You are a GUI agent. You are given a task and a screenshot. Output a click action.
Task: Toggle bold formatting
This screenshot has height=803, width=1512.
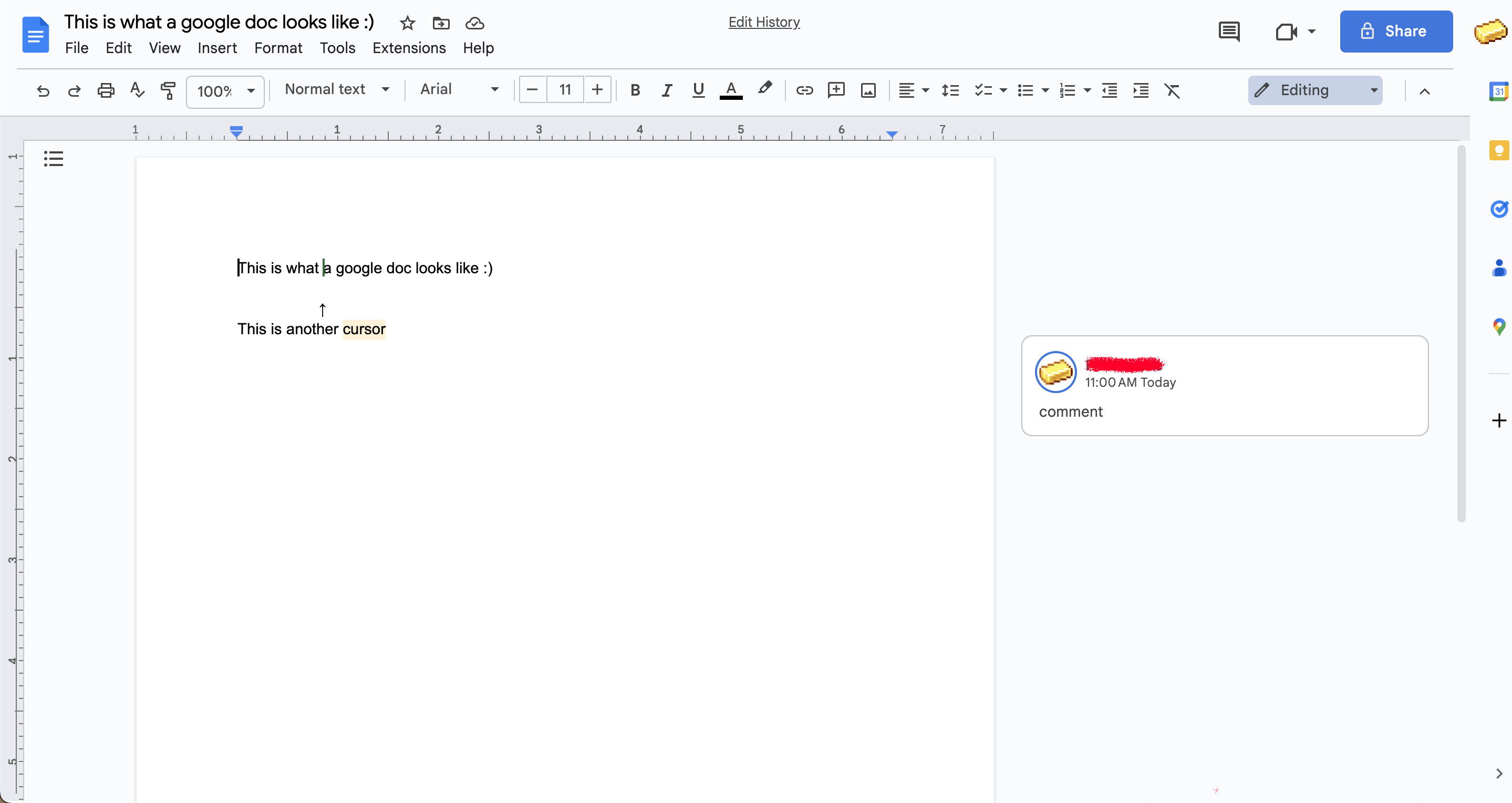click(635, 90)
